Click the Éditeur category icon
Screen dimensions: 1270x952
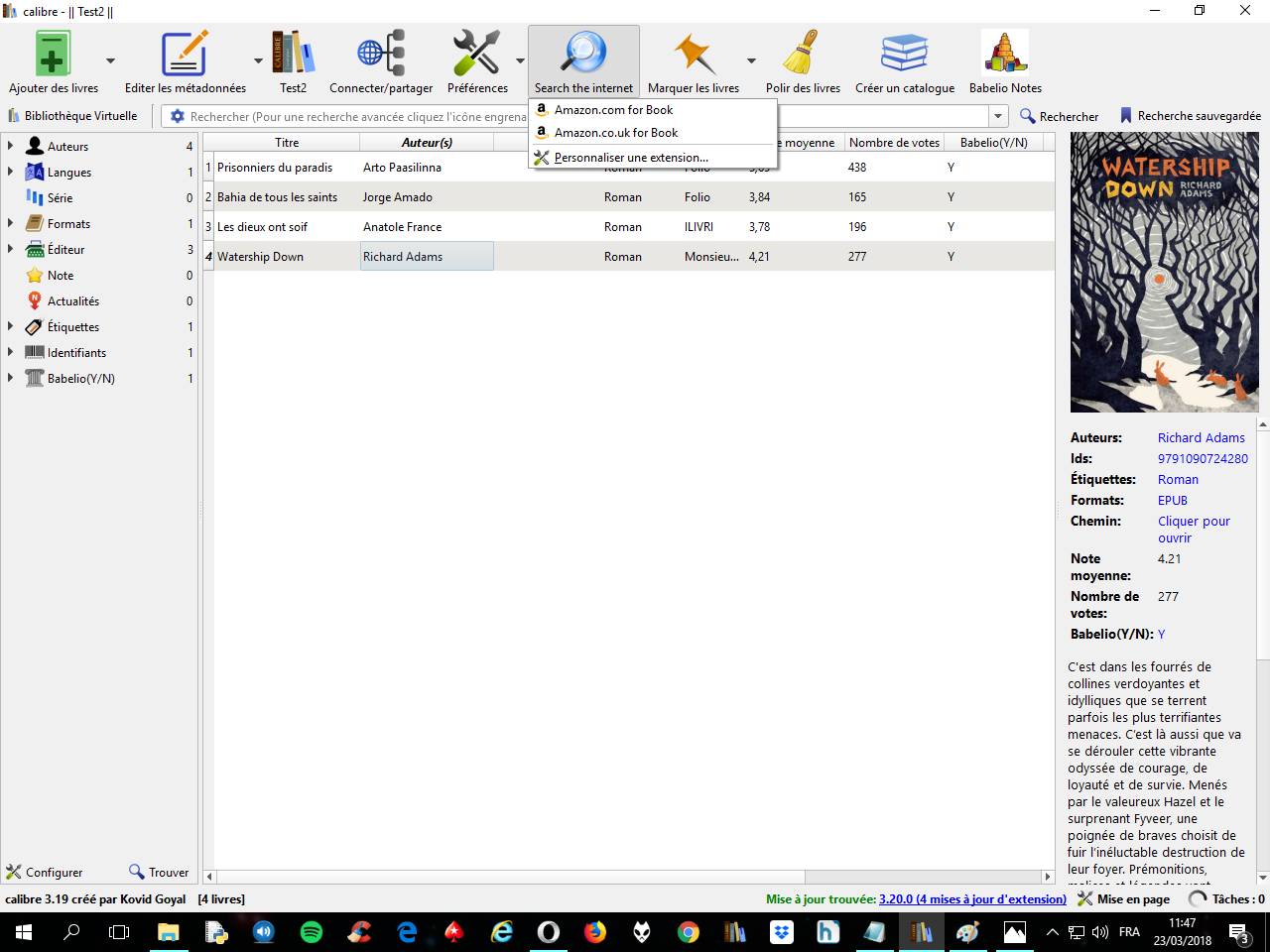(x=35, y=249)
